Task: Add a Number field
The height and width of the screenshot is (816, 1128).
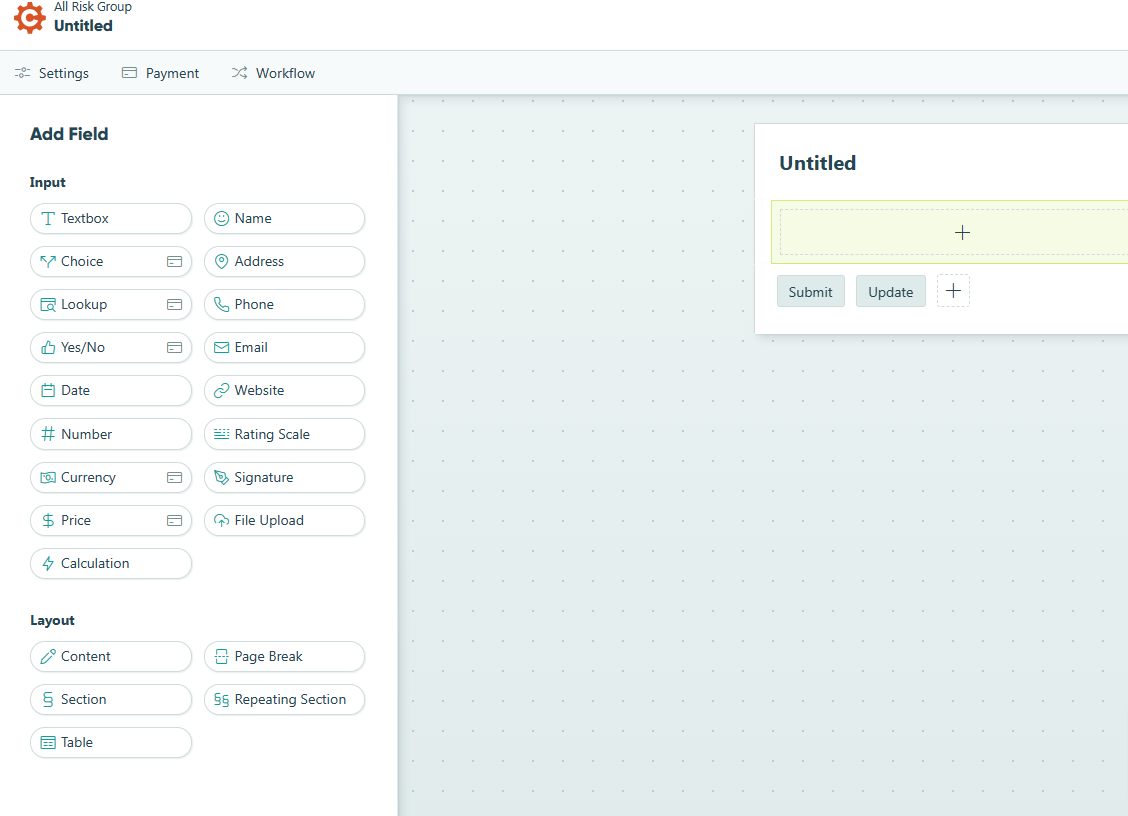Action: (x=111, y=434)
